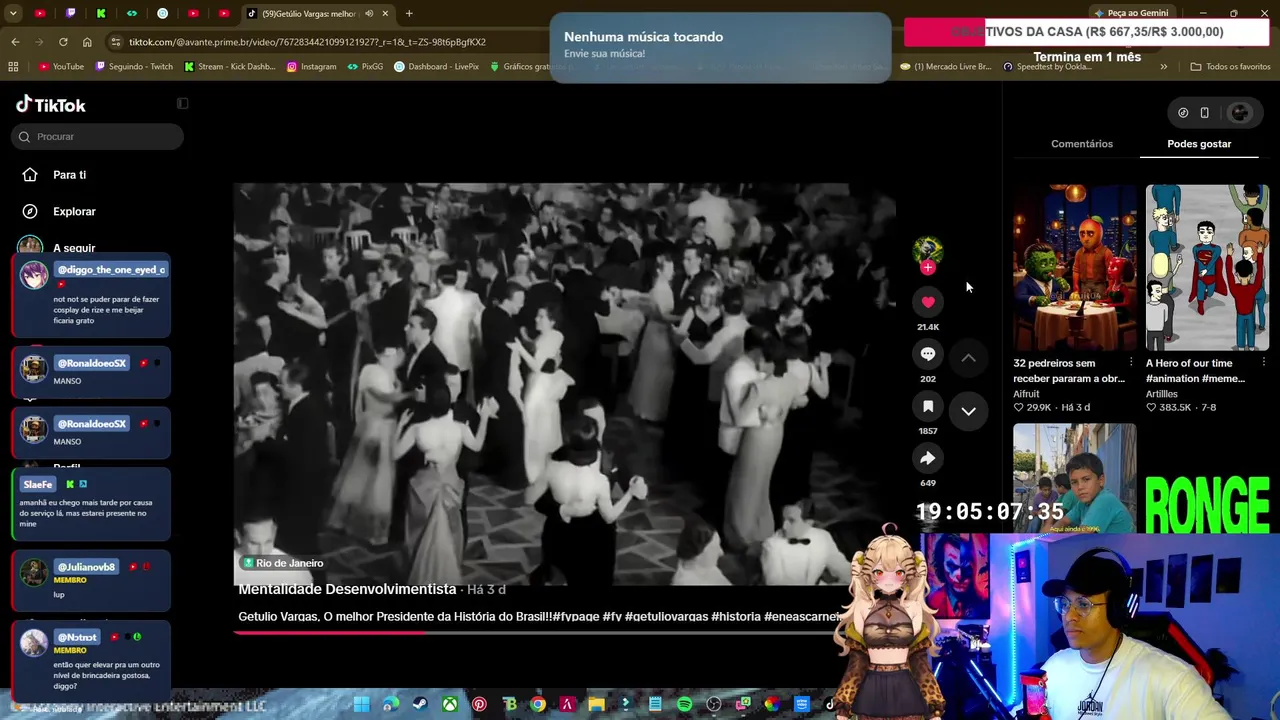Go to the next video arrow
1280x720 pixels.
tap(968, 410)
